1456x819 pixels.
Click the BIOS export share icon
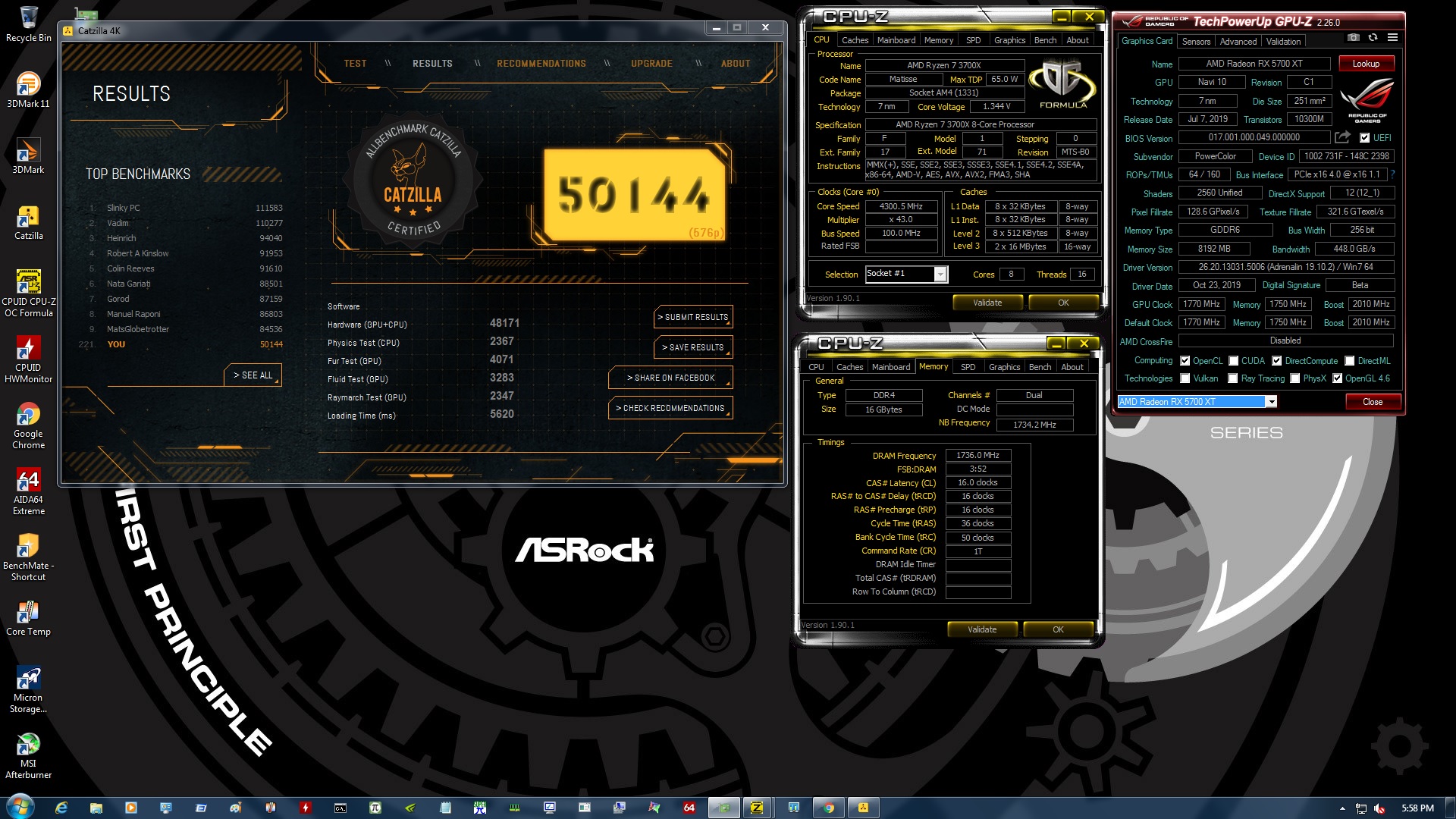[x=1342, y=137]
